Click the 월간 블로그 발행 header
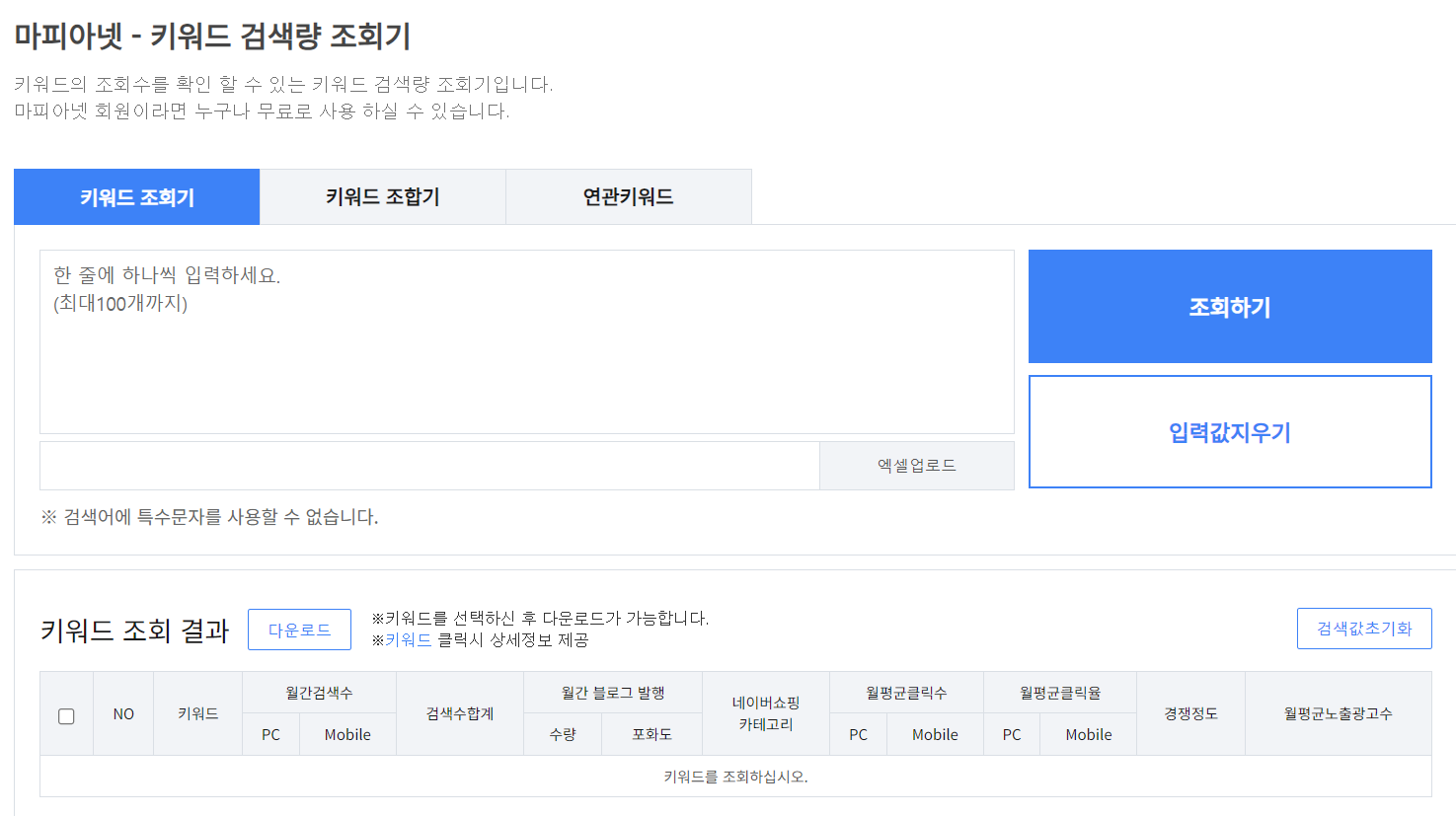Screen dimensions: 1456x816 613,693
